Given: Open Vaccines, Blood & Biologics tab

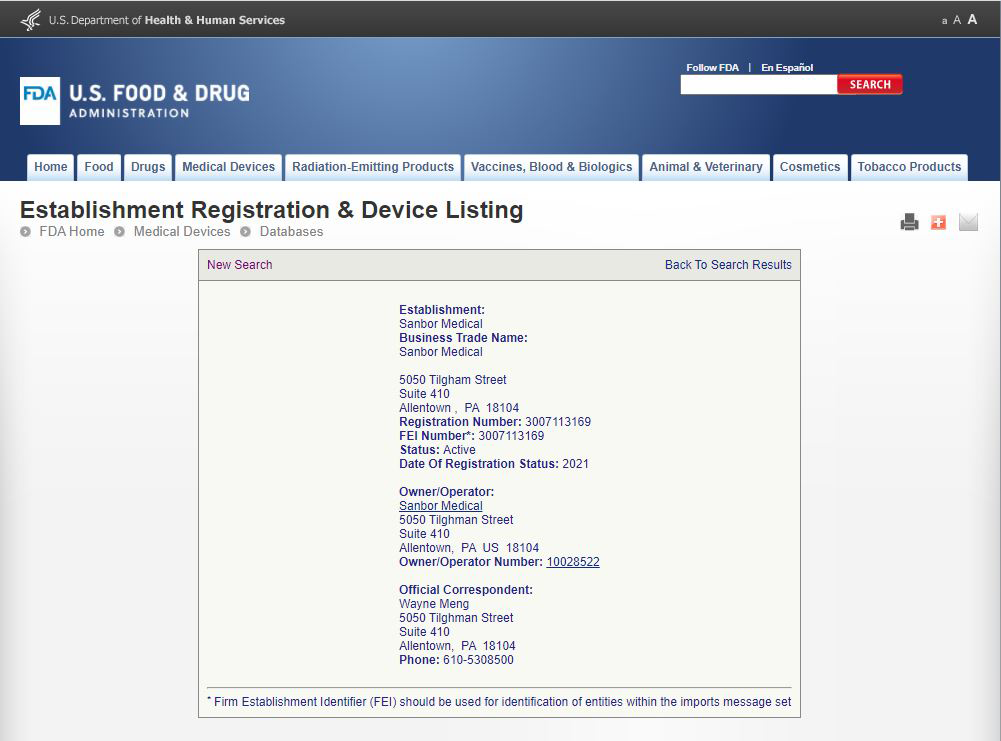Looking at the screenshot, I should (552, 167).
